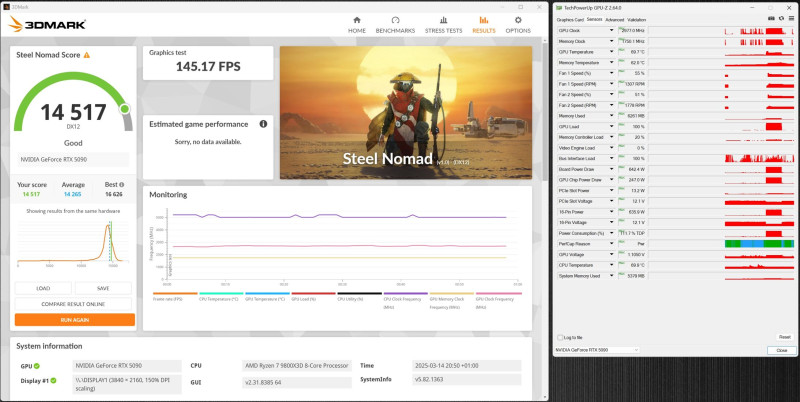Screen dimensions: 800x402
Task: Click the Close button in GPU-Z
Action: tap(782, 350)
